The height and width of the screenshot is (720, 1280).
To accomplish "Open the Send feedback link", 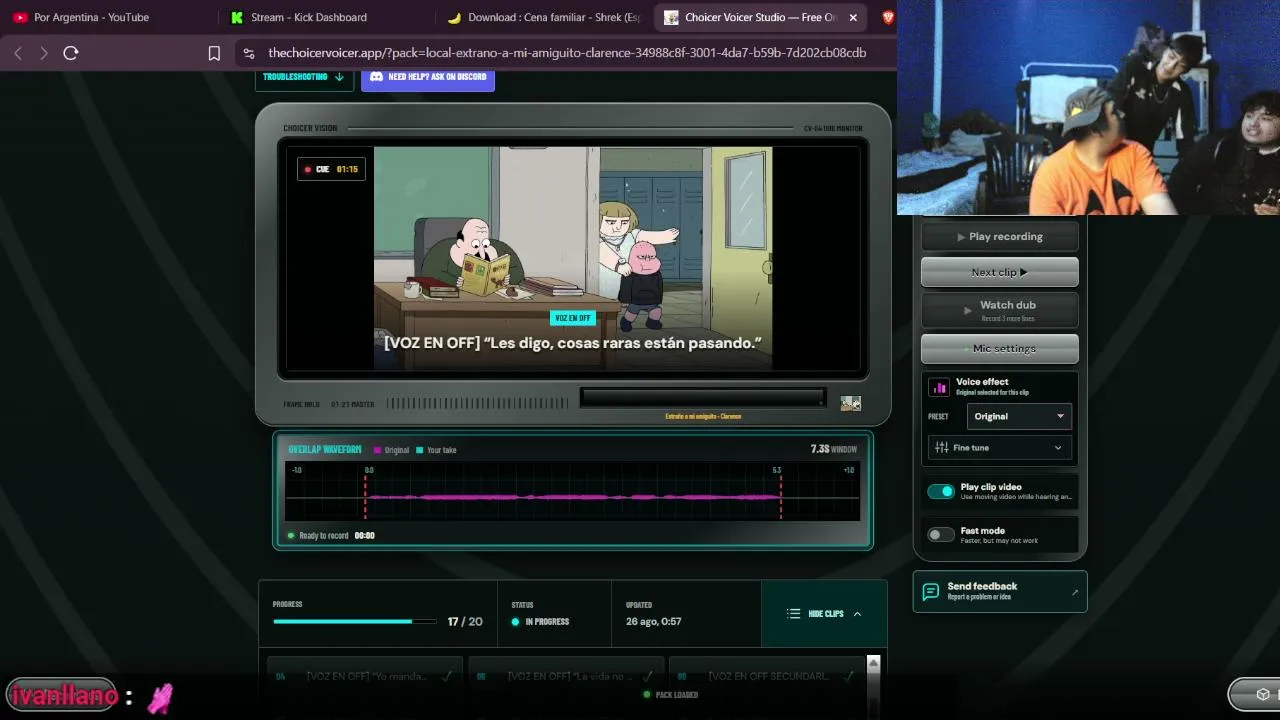I will pos(1000,592).
